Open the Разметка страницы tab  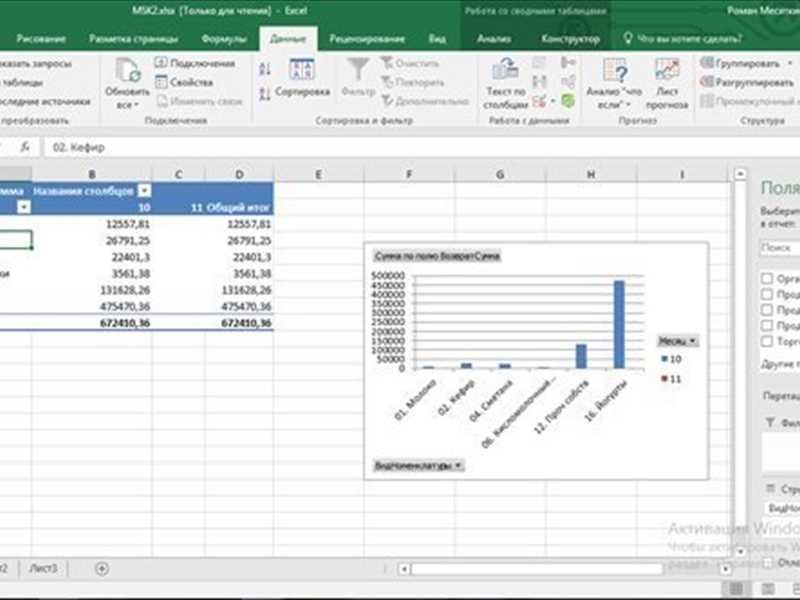[x=133, y=39]
